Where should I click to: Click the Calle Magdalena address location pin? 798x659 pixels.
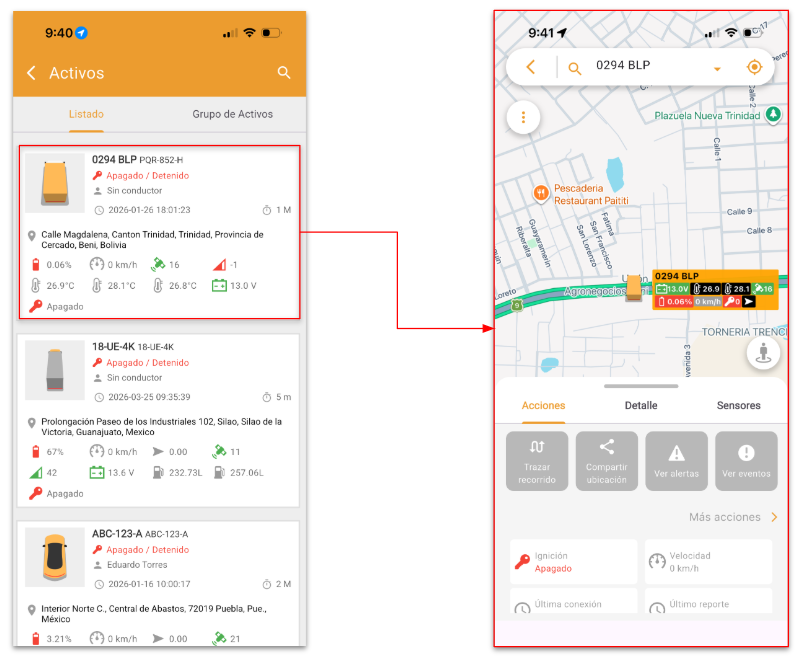pos(32,236)
